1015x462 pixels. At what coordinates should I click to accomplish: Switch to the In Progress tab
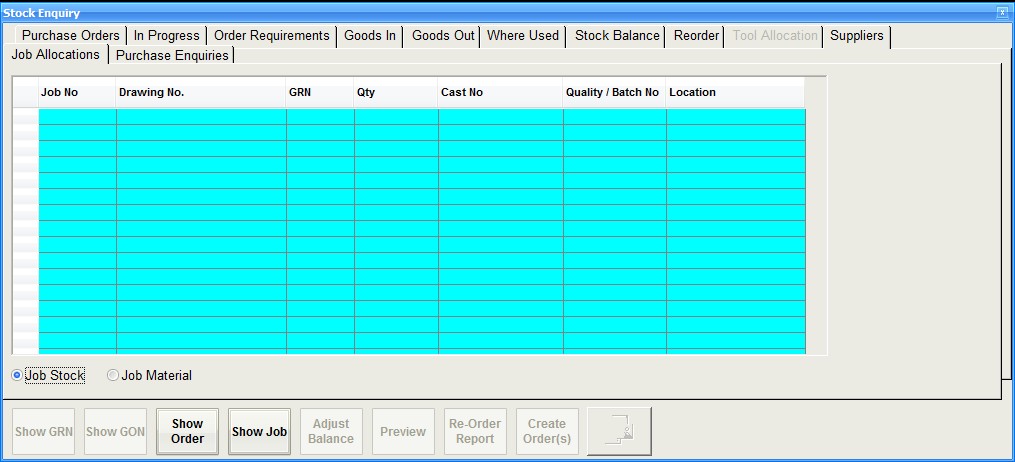[166, 36]
